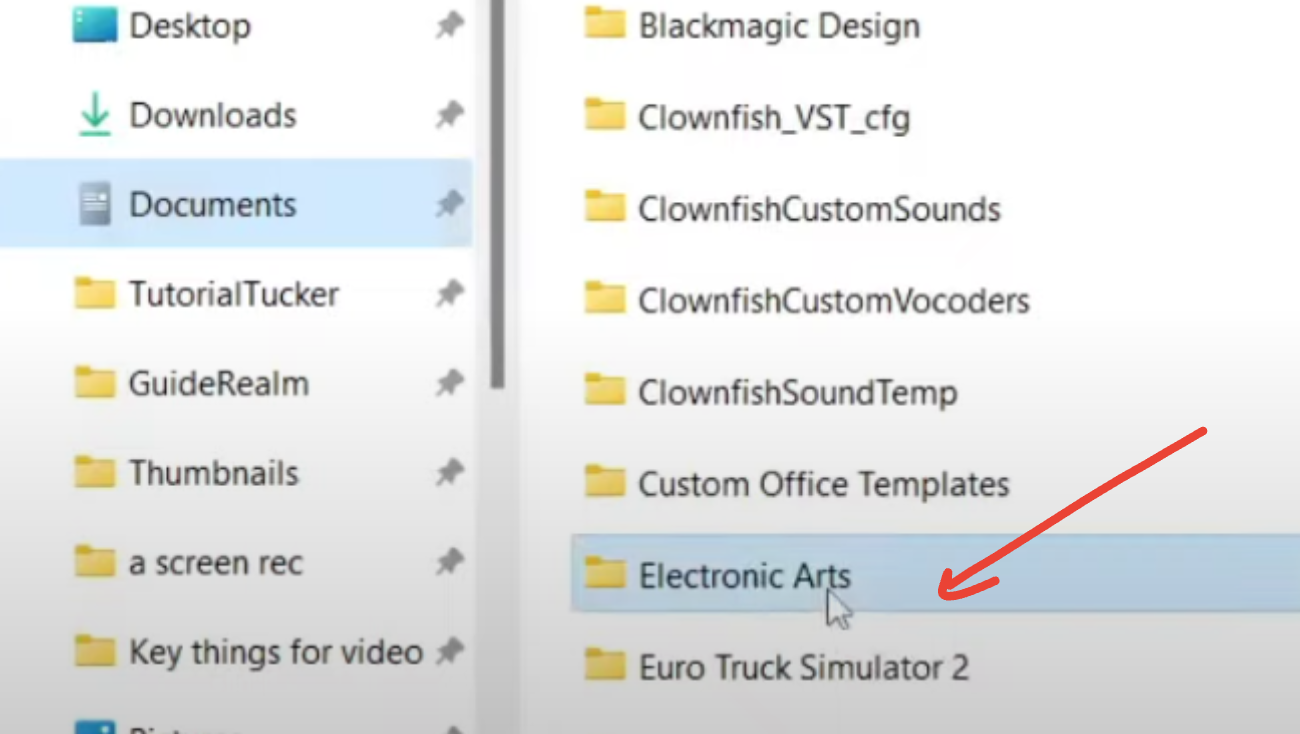Open the a screen rec folder

[215, 563]
